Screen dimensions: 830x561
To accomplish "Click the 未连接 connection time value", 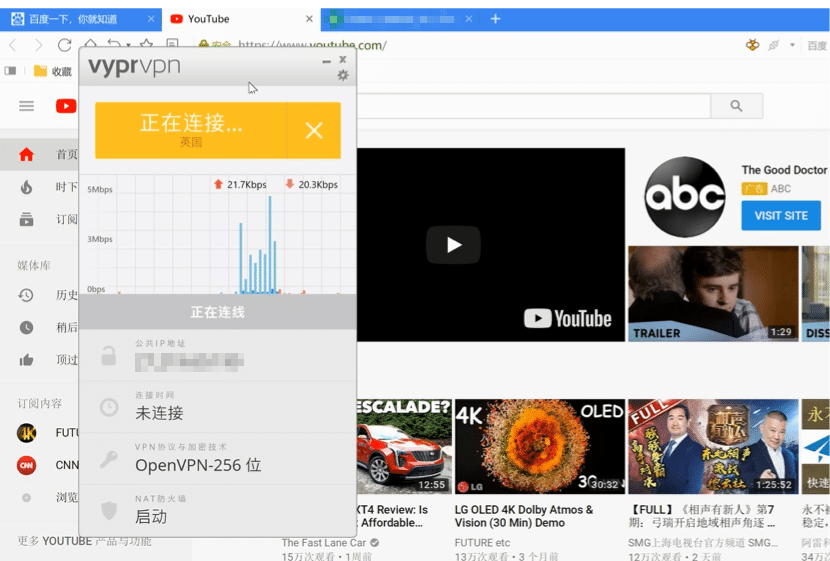I will click(159, 413).
